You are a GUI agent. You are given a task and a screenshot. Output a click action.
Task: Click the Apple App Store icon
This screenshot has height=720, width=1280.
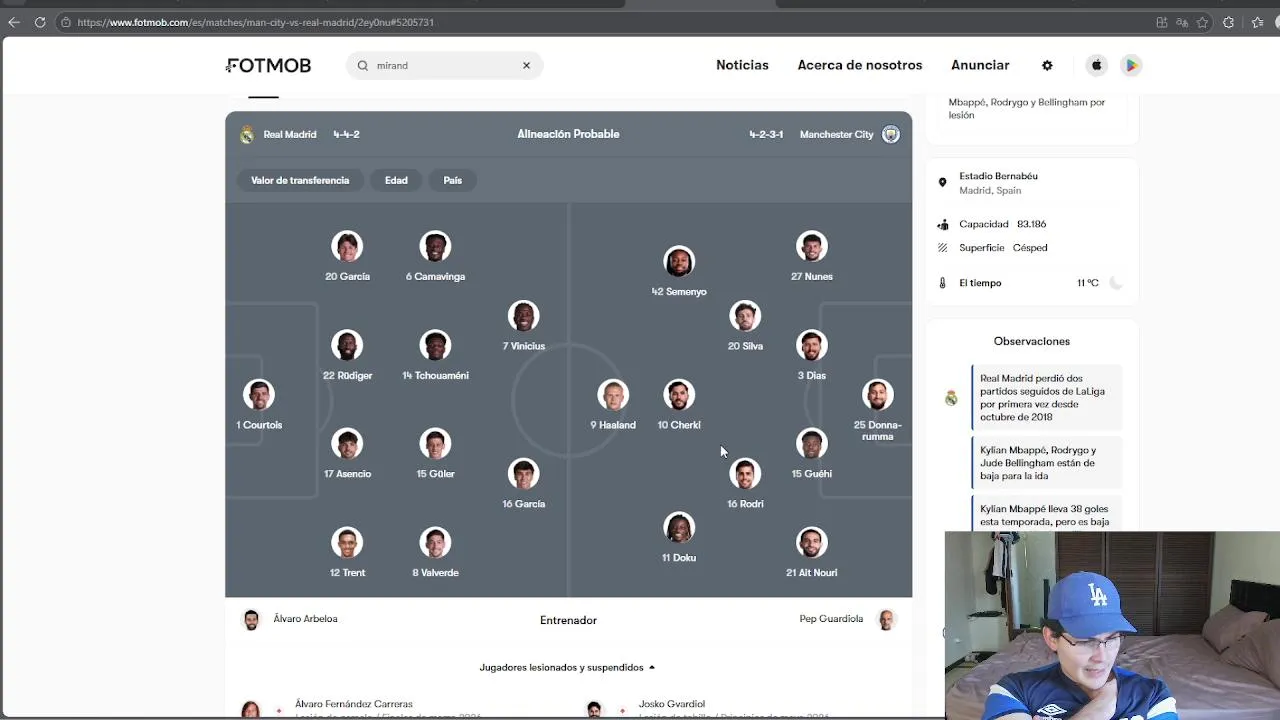click(x=1096, y=65)
